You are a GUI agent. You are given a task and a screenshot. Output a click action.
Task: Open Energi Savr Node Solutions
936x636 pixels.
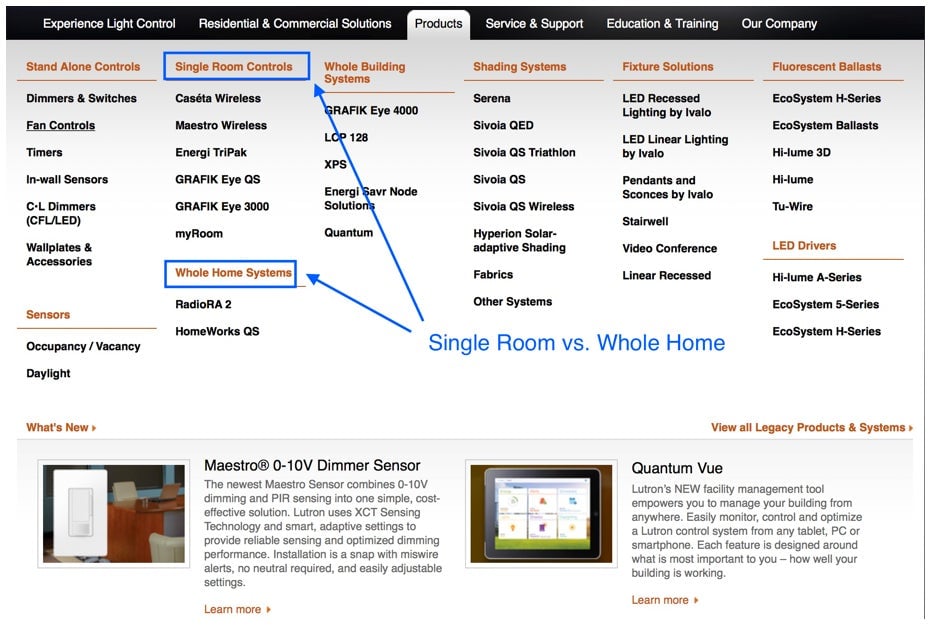(x=371, y=198)
